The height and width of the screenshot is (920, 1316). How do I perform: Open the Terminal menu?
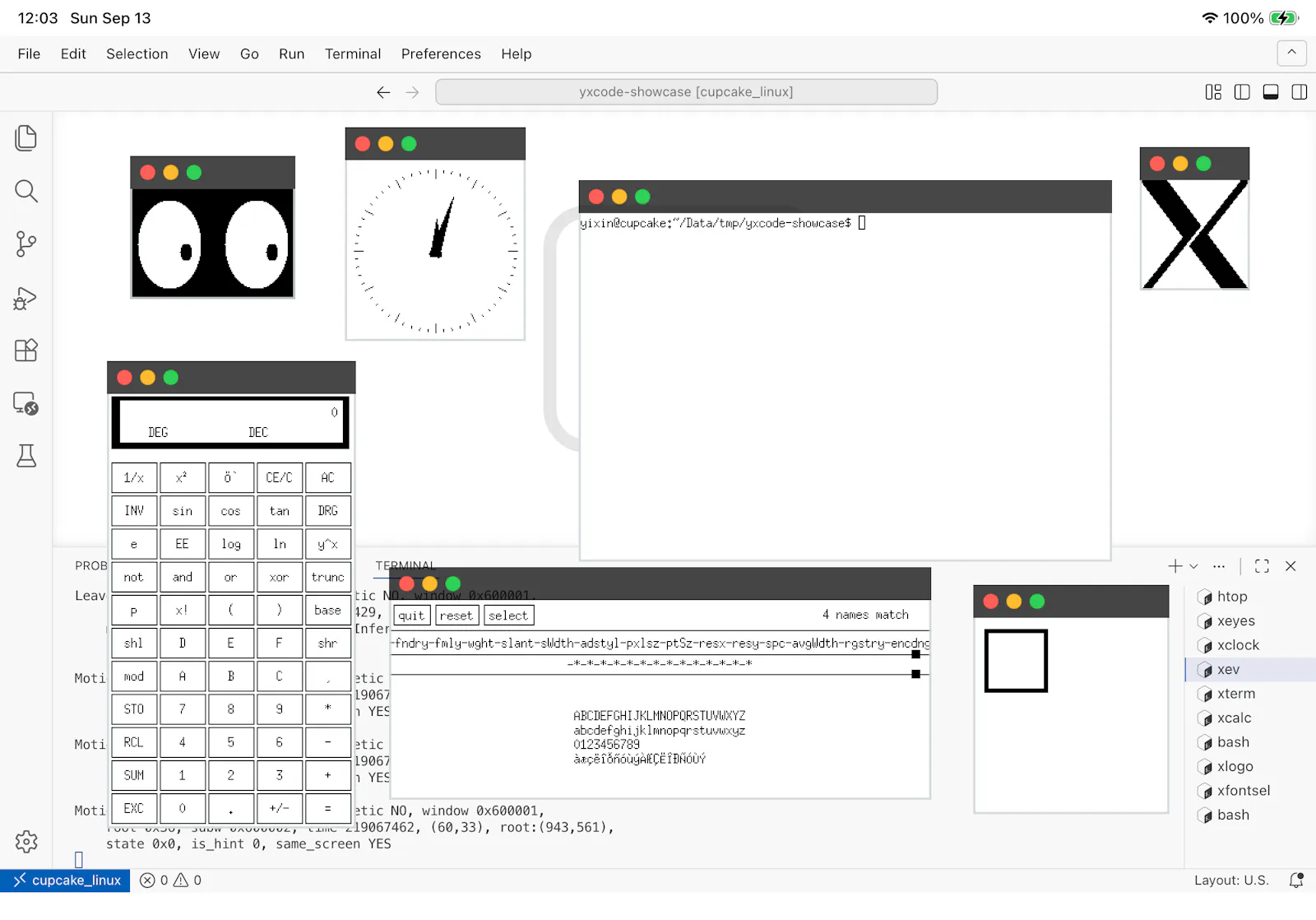click(x=353, y=53)
